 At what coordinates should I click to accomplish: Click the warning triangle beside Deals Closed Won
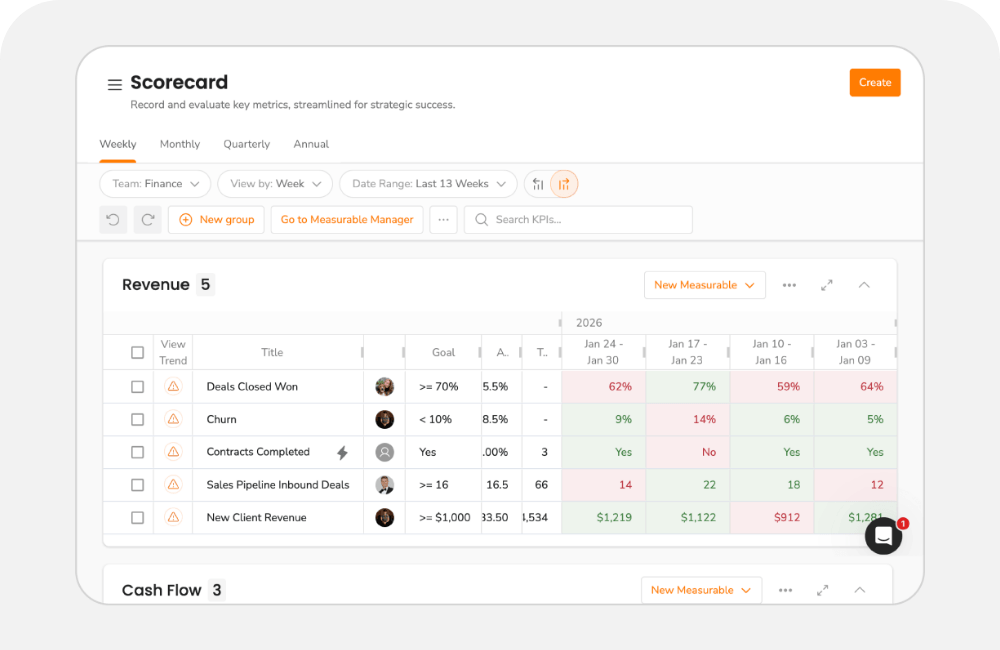tap(172, 386)
